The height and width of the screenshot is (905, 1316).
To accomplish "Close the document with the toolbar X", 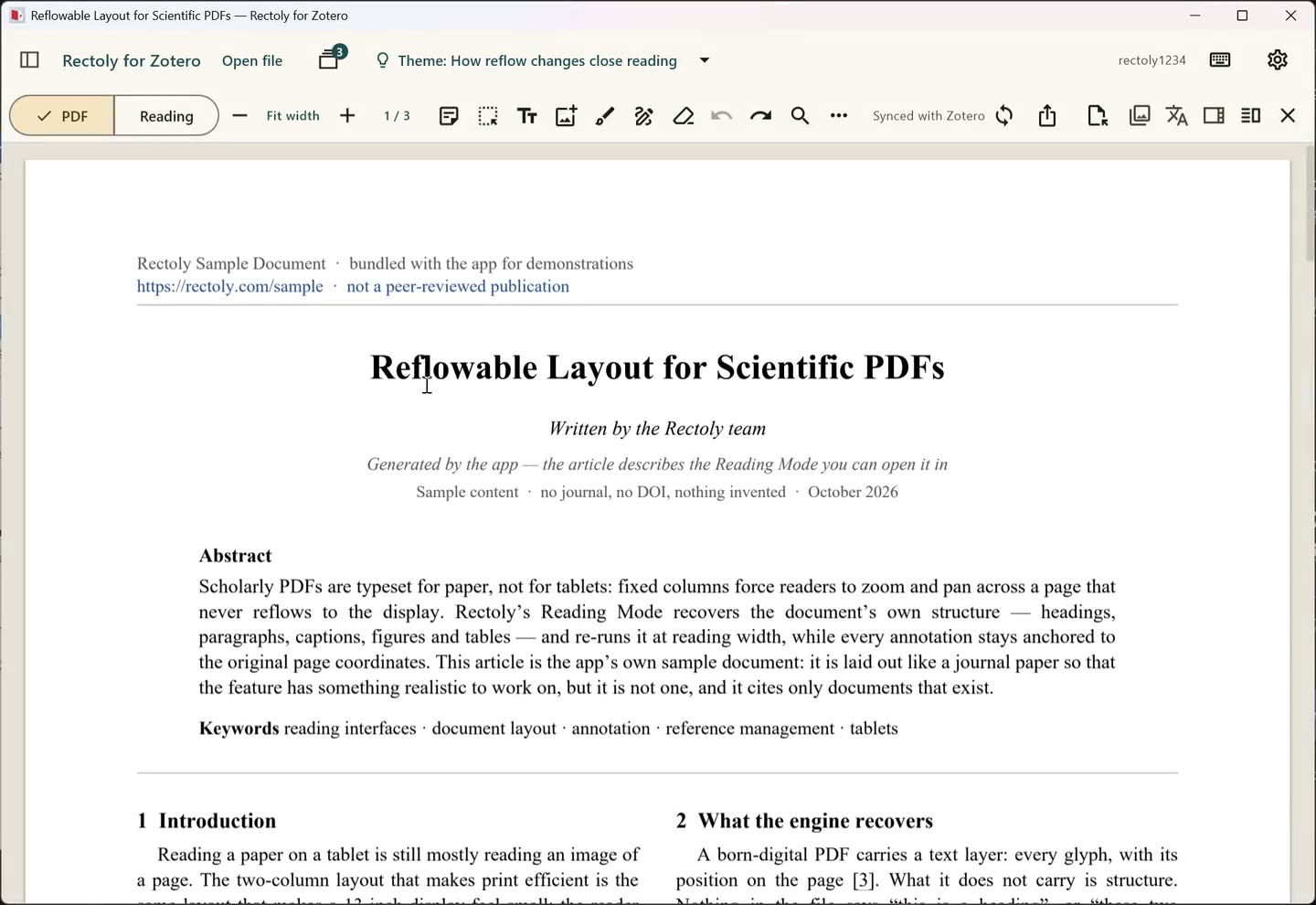I will (x=1289, y=116).
